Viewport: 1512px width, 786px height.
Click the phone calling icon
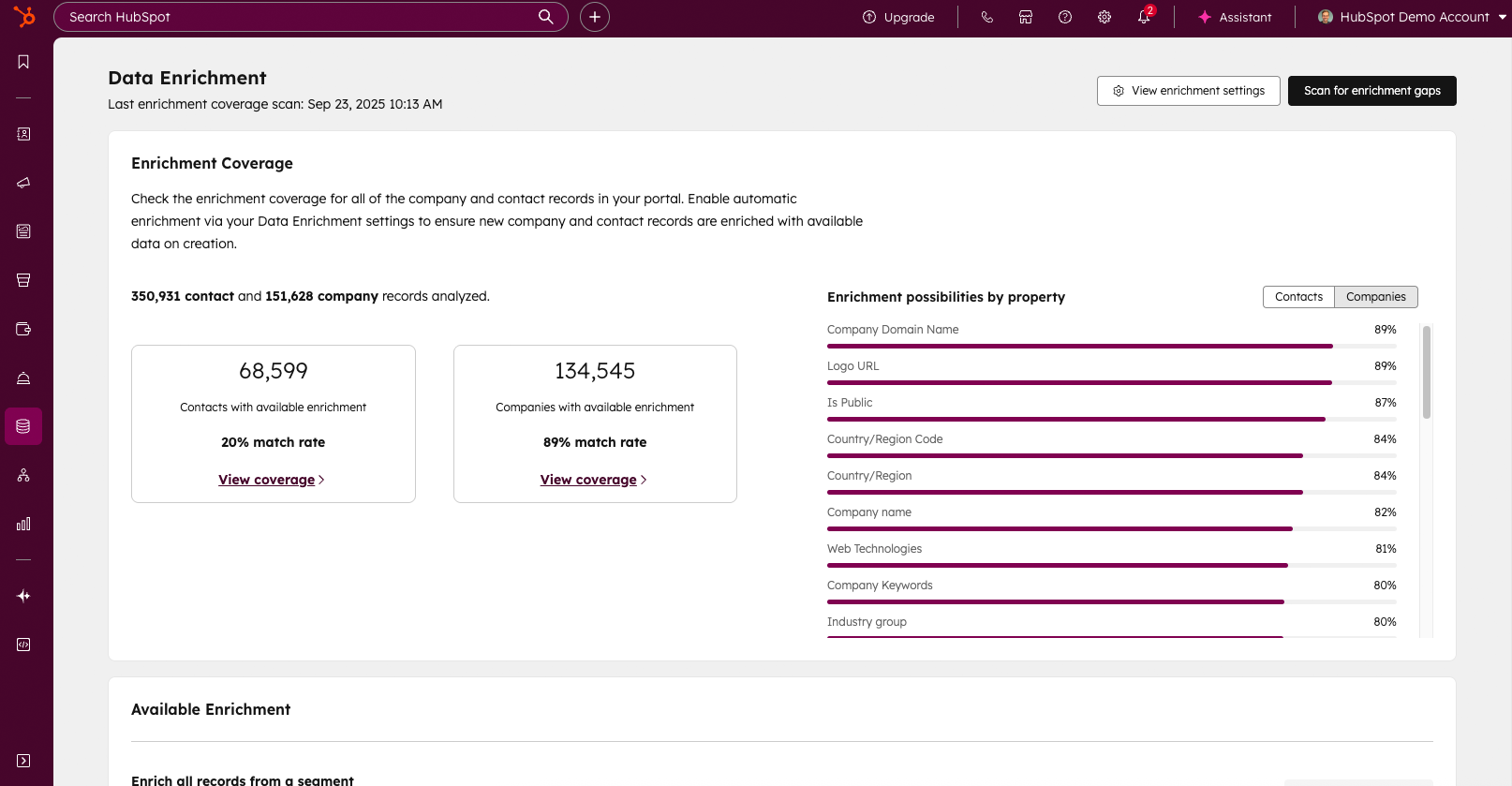click(986, 17)
